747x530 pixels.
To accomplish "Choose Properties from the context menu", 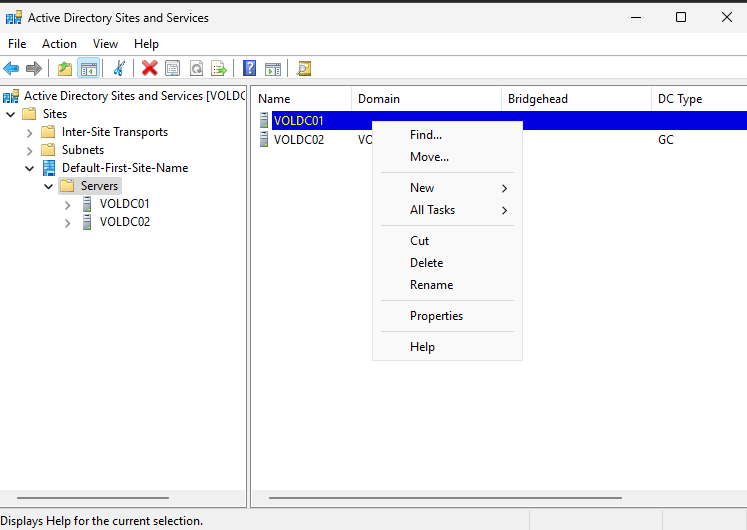I will 436,316.
